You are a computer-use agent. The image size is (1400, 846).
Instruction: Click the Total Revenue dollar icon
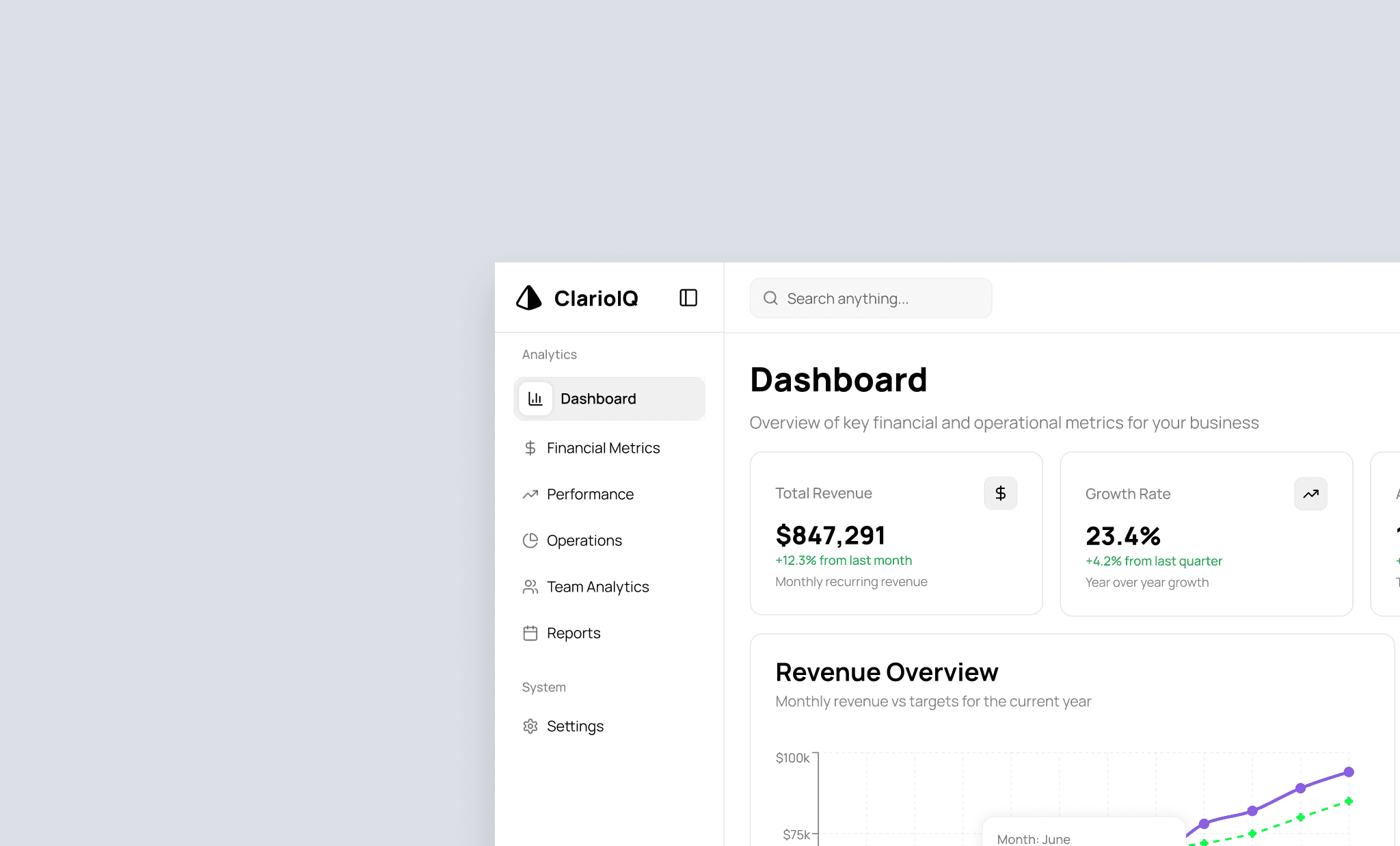(1000, 493)
